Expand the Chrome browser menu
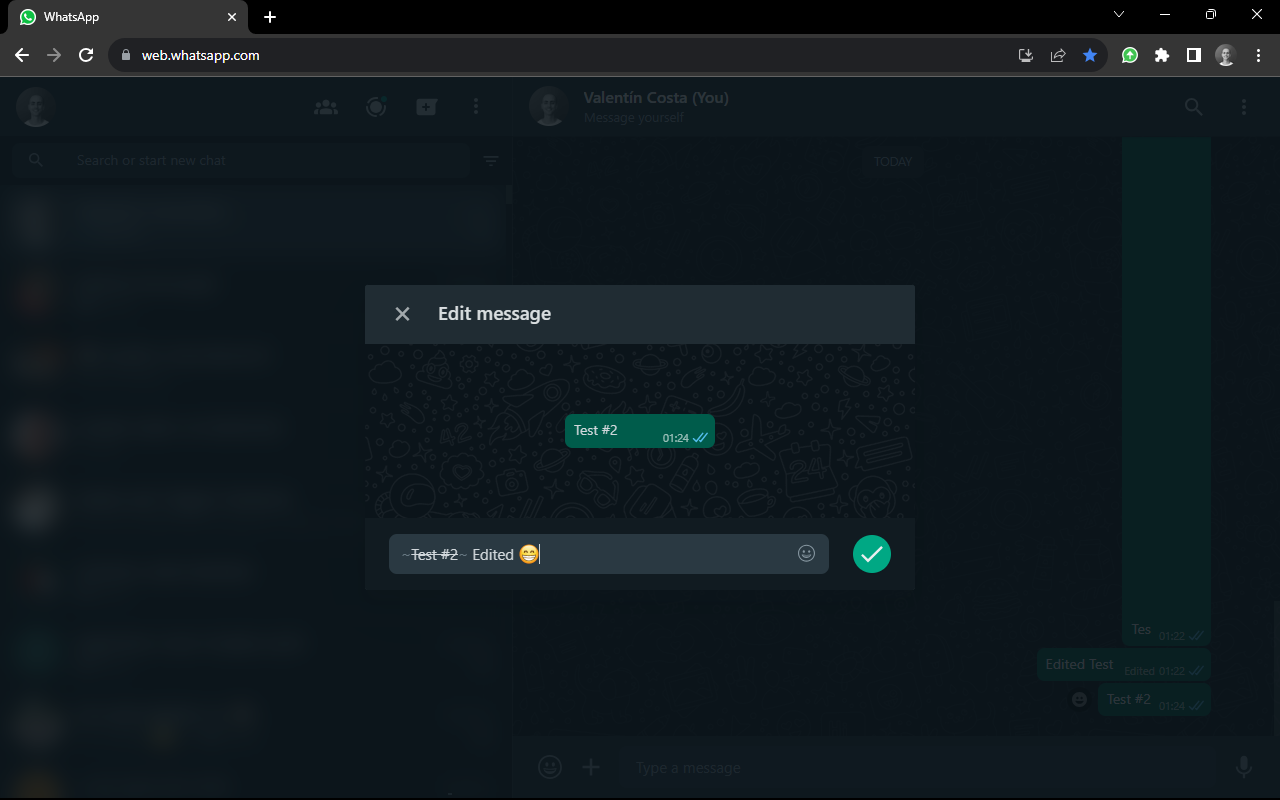This screenshot has height=800, width=1280. (x=1258, y=55)
